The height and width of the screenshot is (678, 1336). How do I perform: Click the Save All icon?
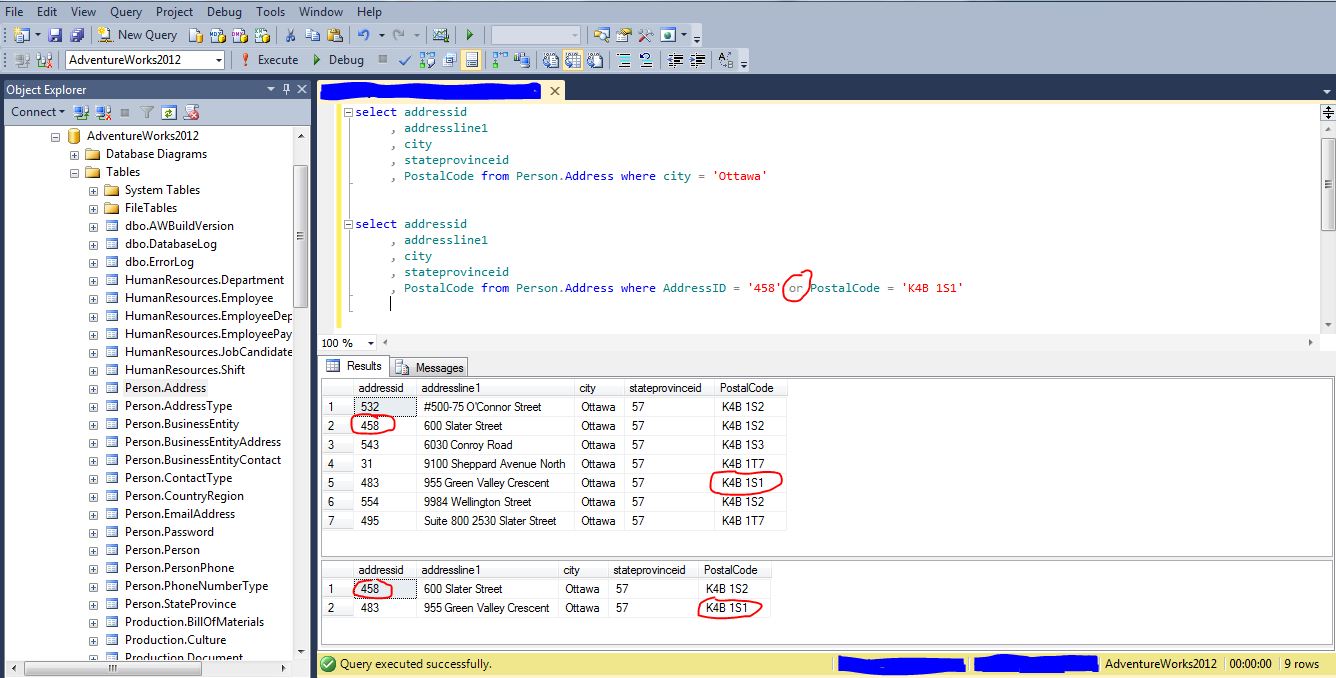(77, 35)
